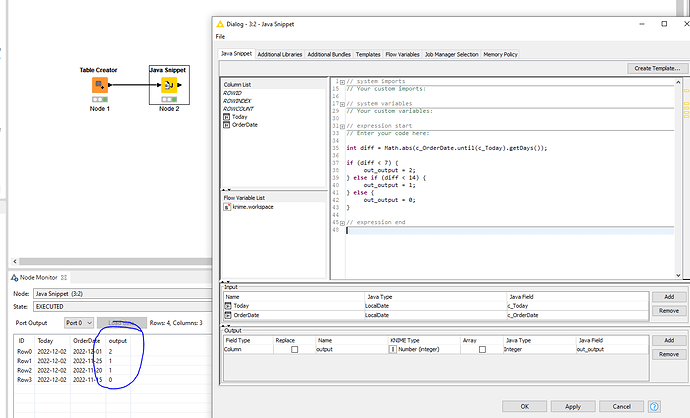The height and width of the screenshot is (418, 690).
Task: Click Add button in Output section
Action: pos(669,340)
